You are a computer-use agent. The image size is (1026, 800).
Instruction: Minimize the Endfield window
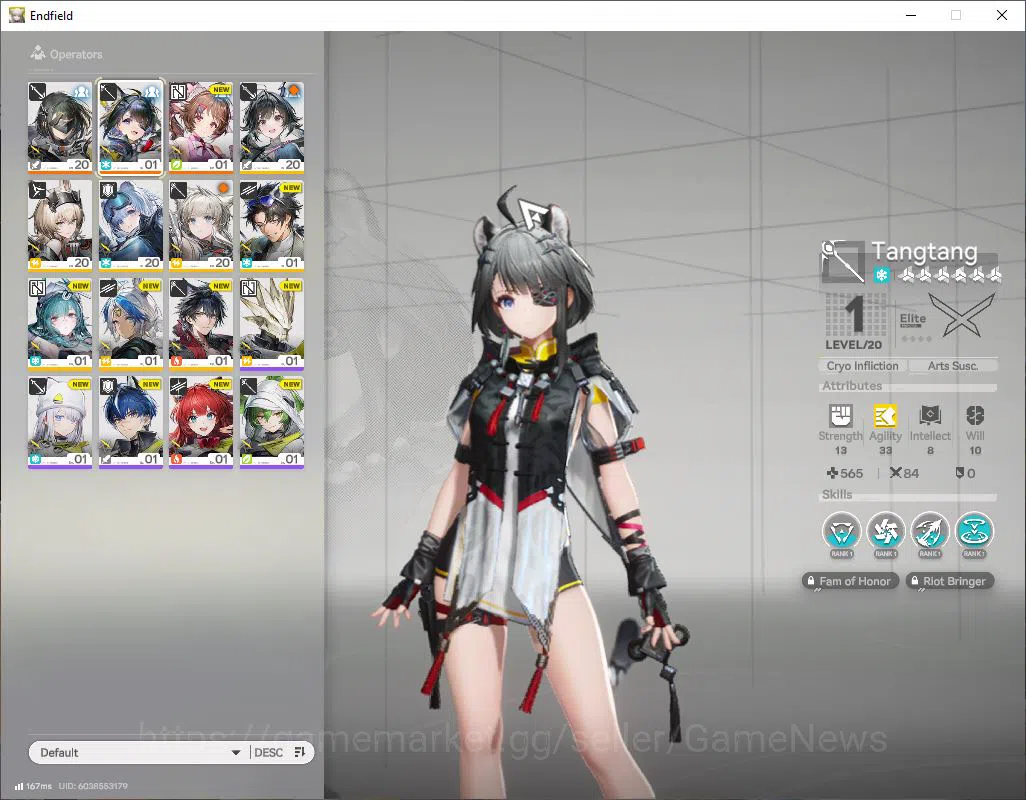910,15
